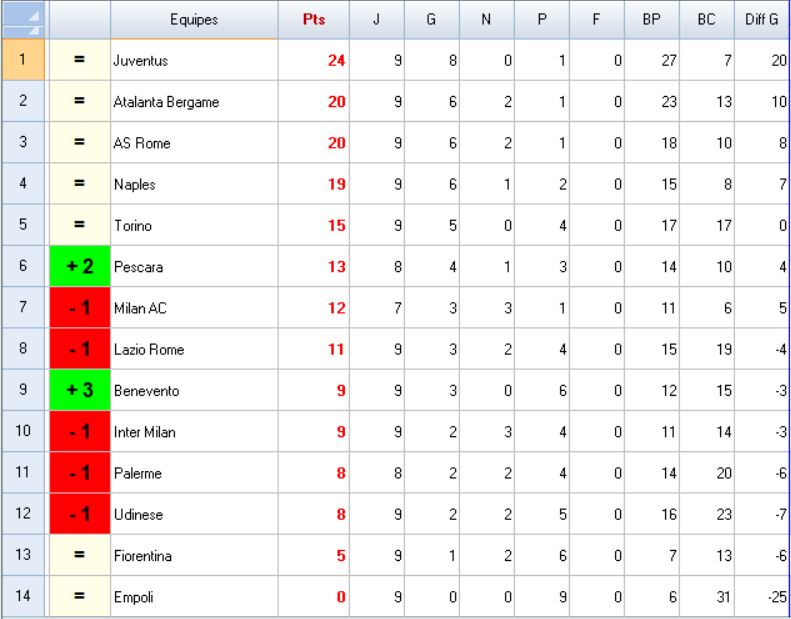Click the AS Rome team name cell

tap(193, 144)
